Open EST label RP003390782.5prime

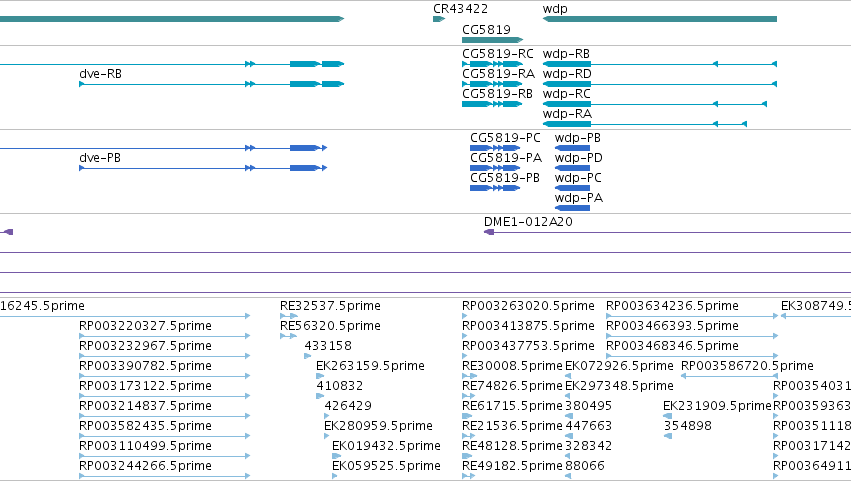point(145,366)
